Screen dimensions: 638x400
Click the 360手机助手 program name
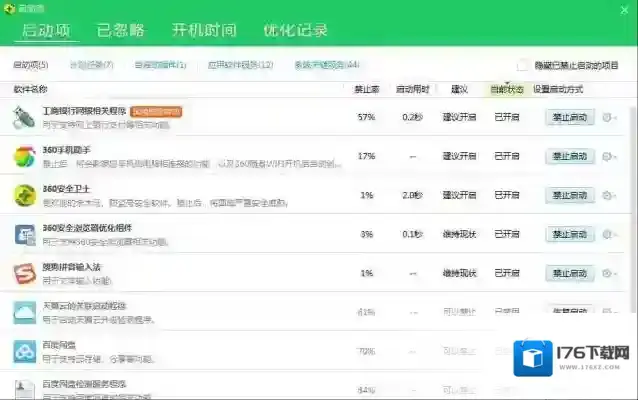click(66, 150)
